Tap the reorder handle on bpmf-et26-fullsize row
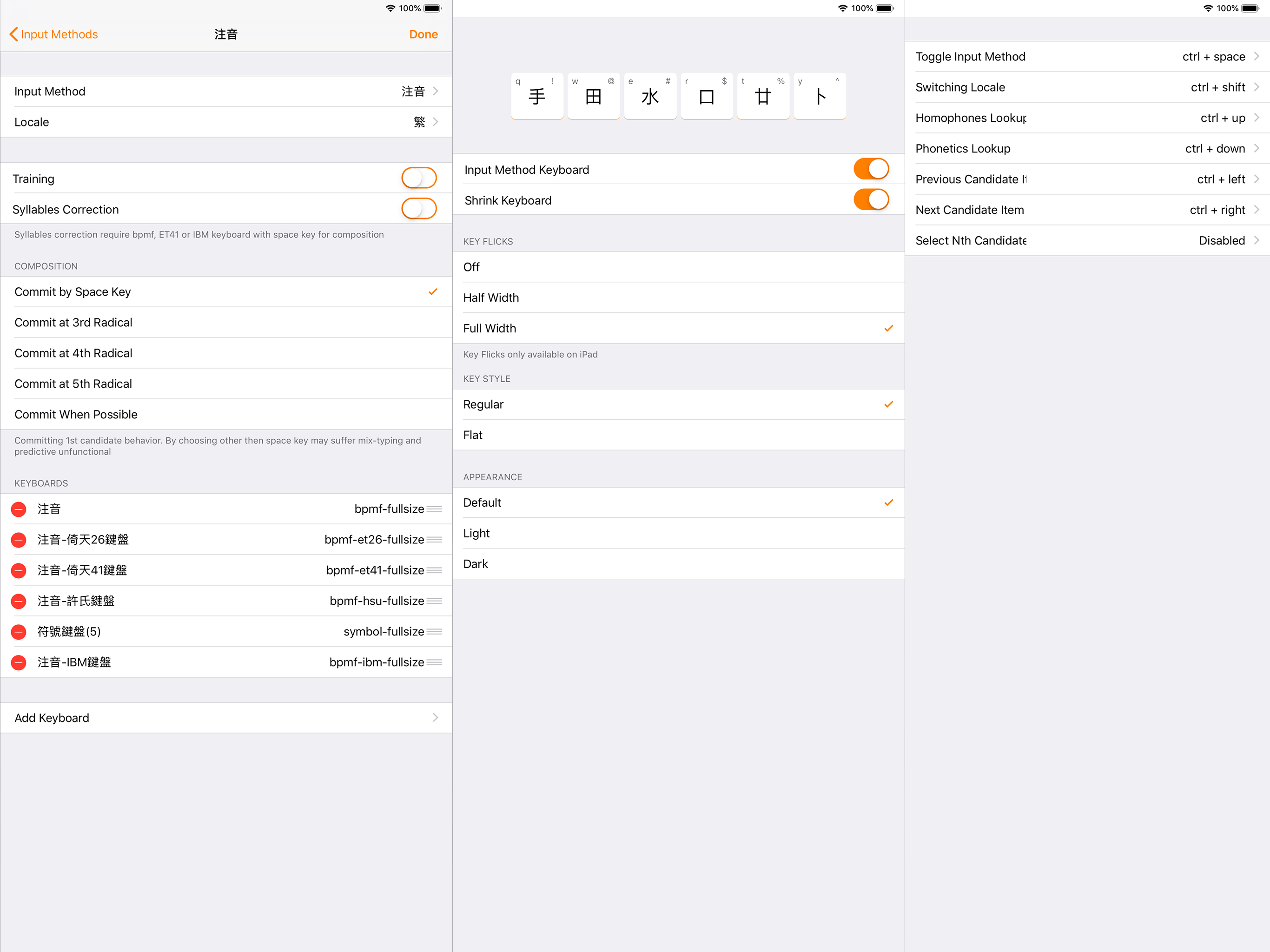This screenshot has height=952, width=1270. (x=434, y=540)
